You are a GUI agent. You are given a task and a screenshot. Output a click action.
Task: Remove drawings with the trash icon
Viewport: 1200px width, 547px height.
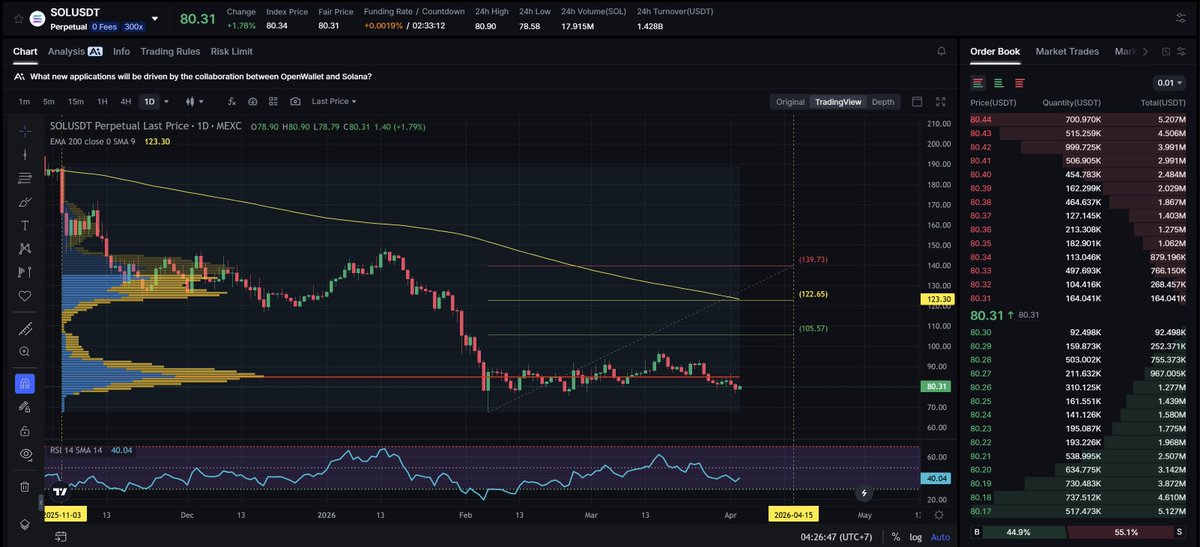pos(25,487)
